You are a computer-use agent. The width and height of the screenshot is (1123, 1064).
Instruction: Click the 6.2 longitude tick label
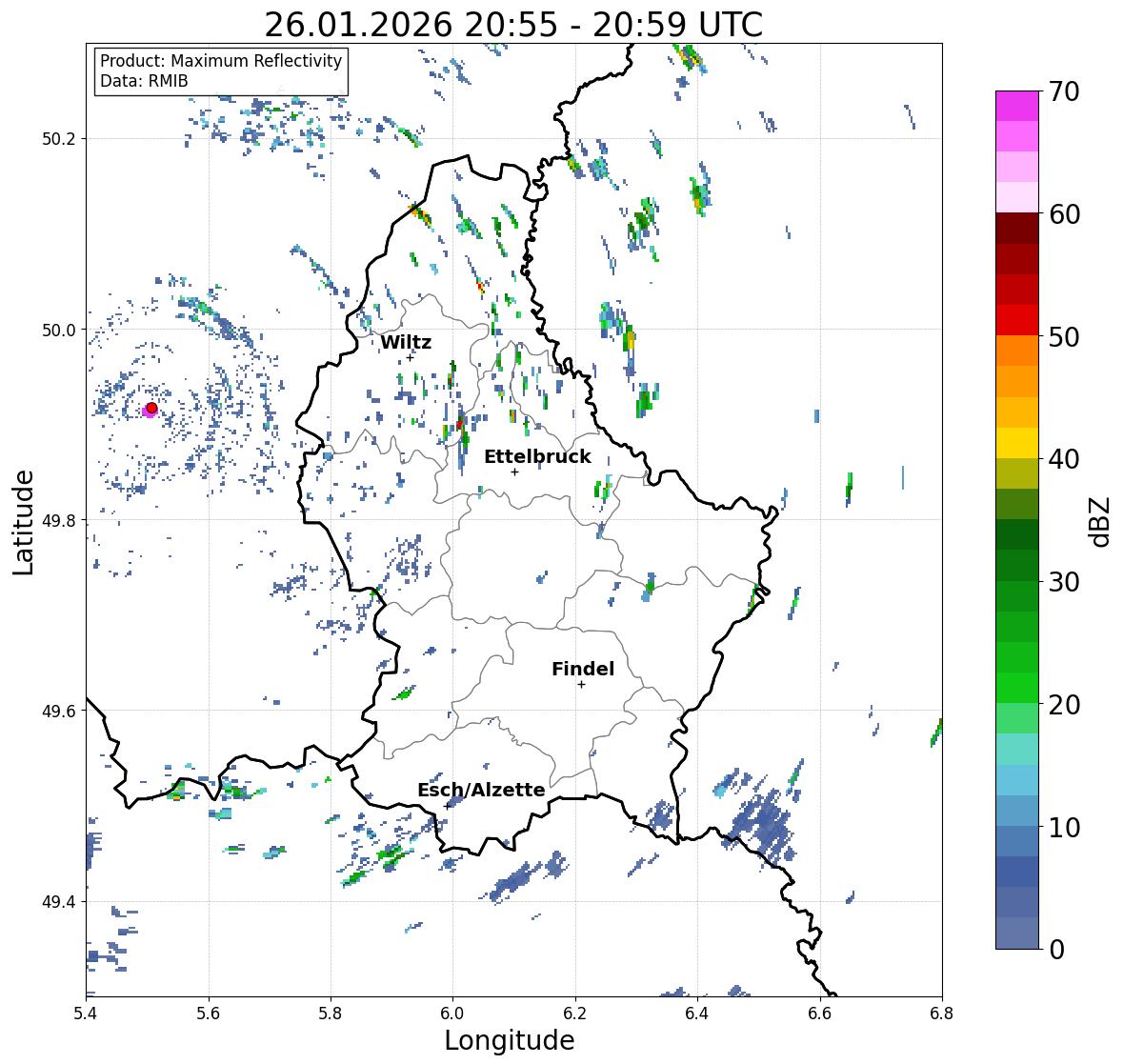pyautogui.click(x=575, y=1014)
